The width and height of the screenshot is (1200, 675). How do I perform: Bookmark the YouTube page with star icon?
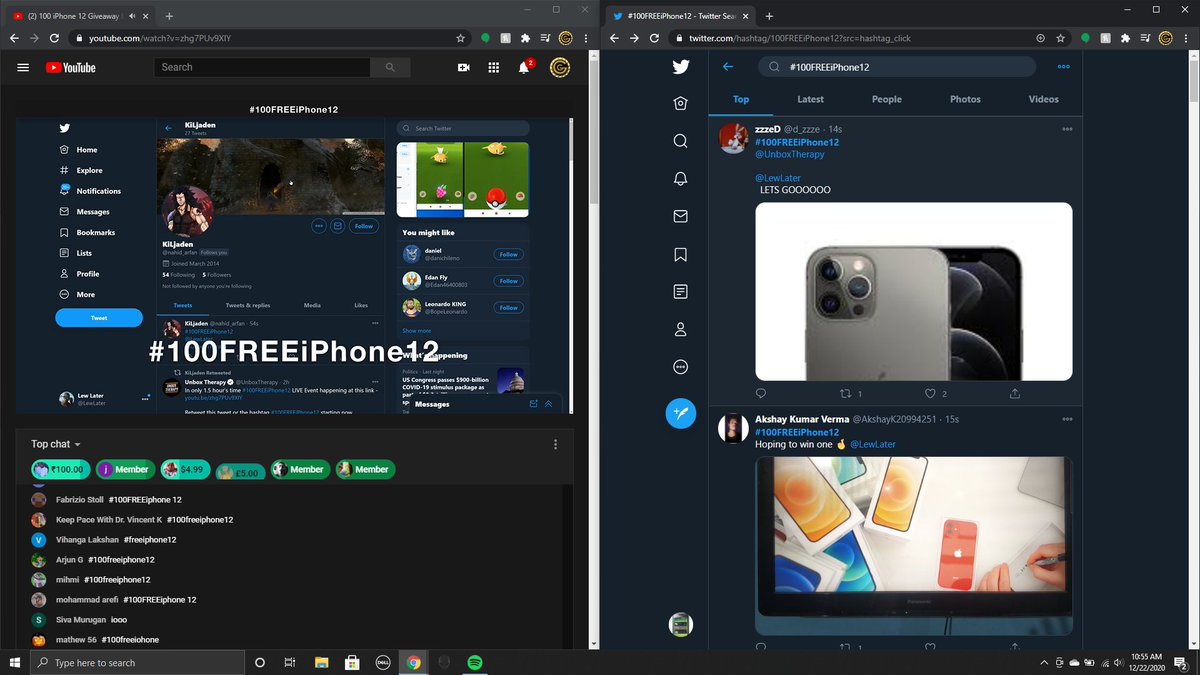coord(460,38)
